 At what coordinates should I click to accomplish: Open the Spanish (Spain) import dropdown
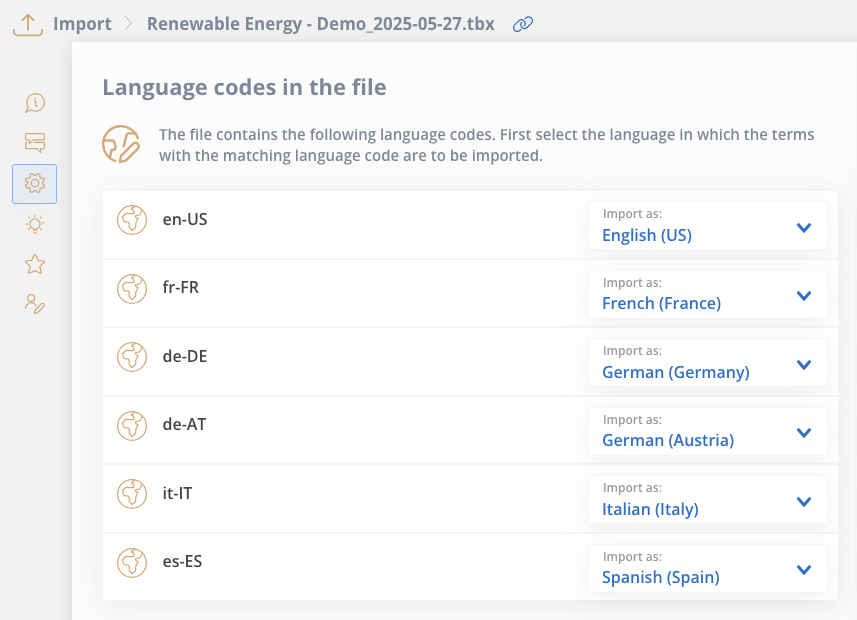[707, 568]
